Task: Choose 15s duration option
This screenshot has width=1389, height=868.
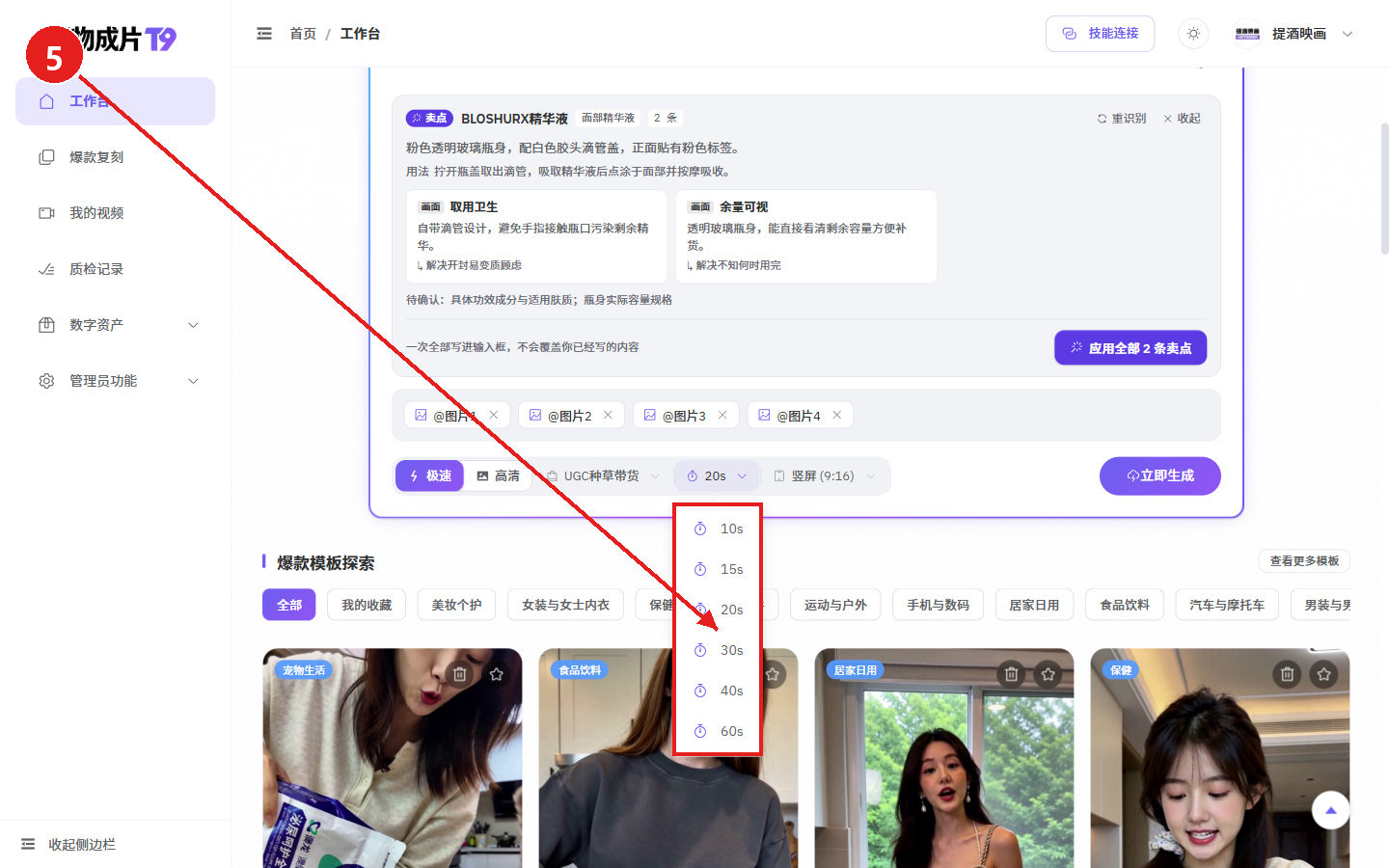Action: coord(718,570)
